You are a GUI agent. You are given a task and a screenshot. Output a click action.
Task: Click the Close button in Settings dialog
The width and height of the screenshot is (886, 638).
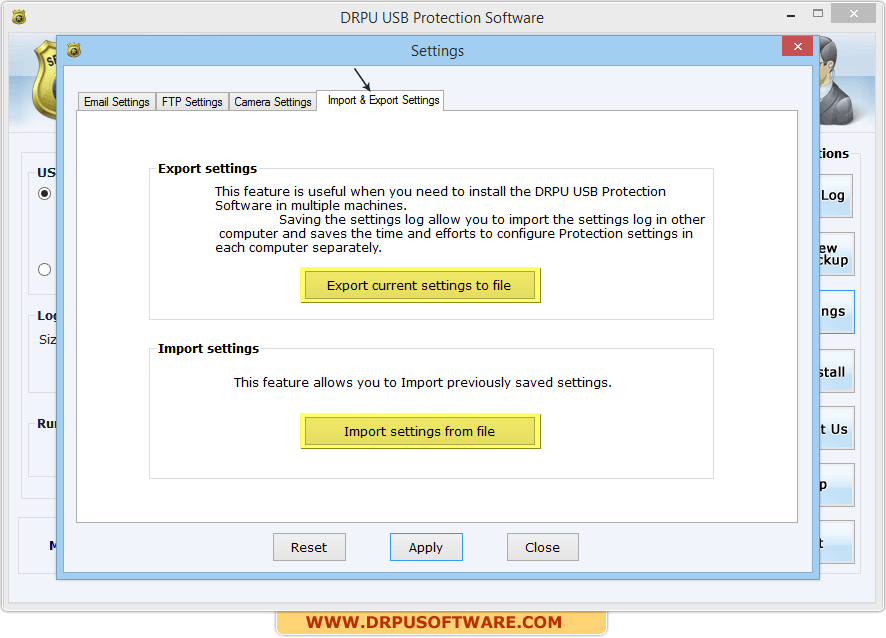coord(542,547)
